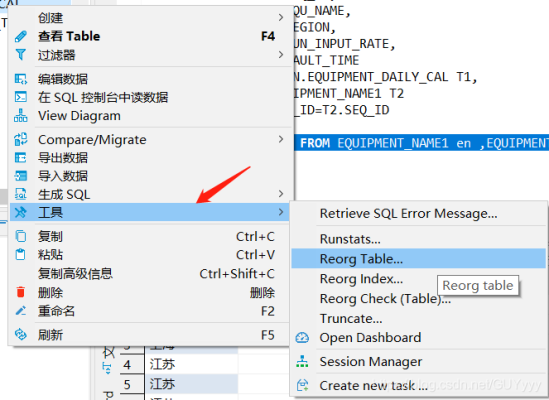Click the 编辑数据 grid icon
Viewport: 549px width, 400px height.
click(21, 79)
